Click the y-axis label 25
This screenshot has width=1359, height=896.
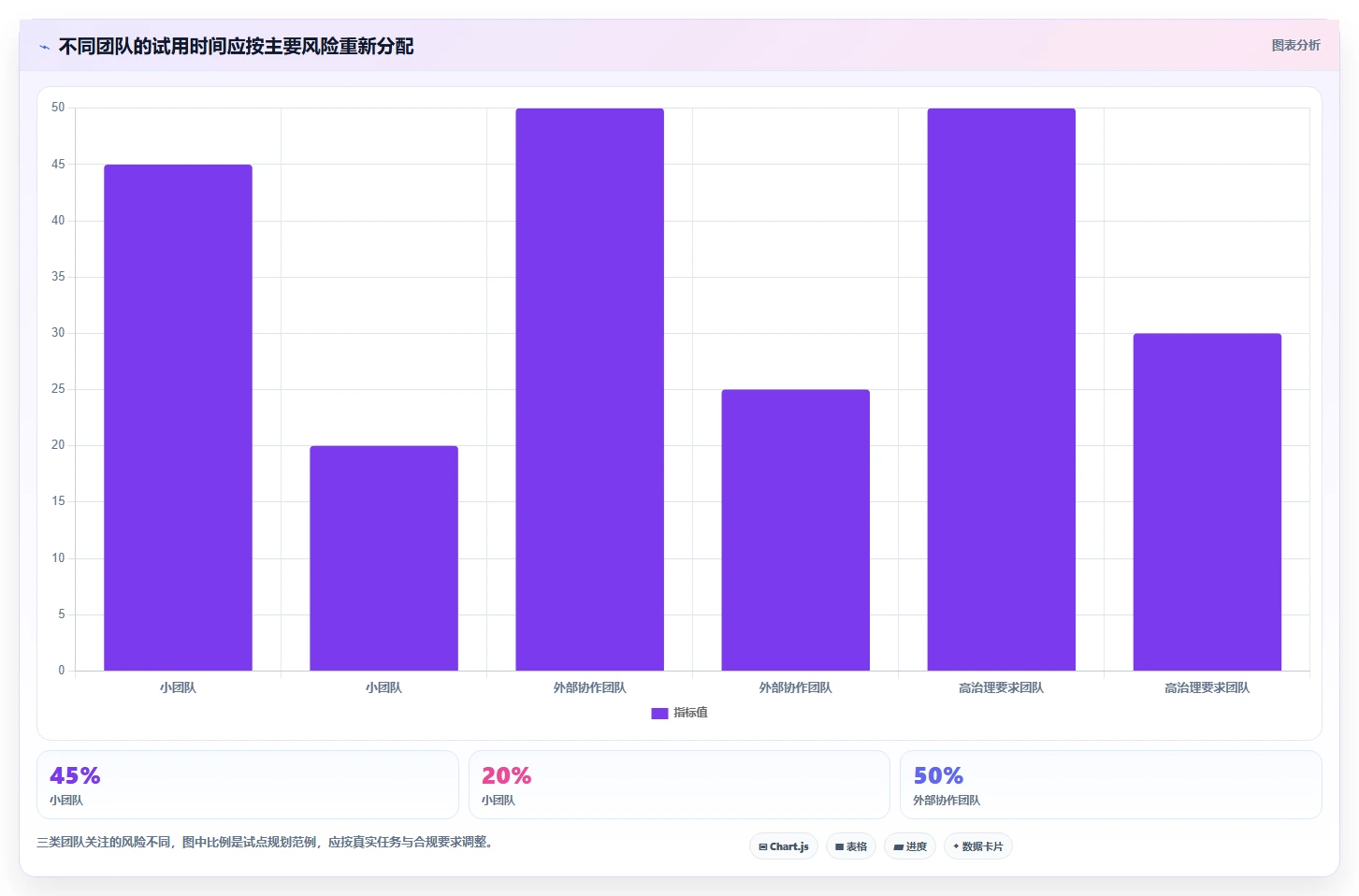pos(58,389)
